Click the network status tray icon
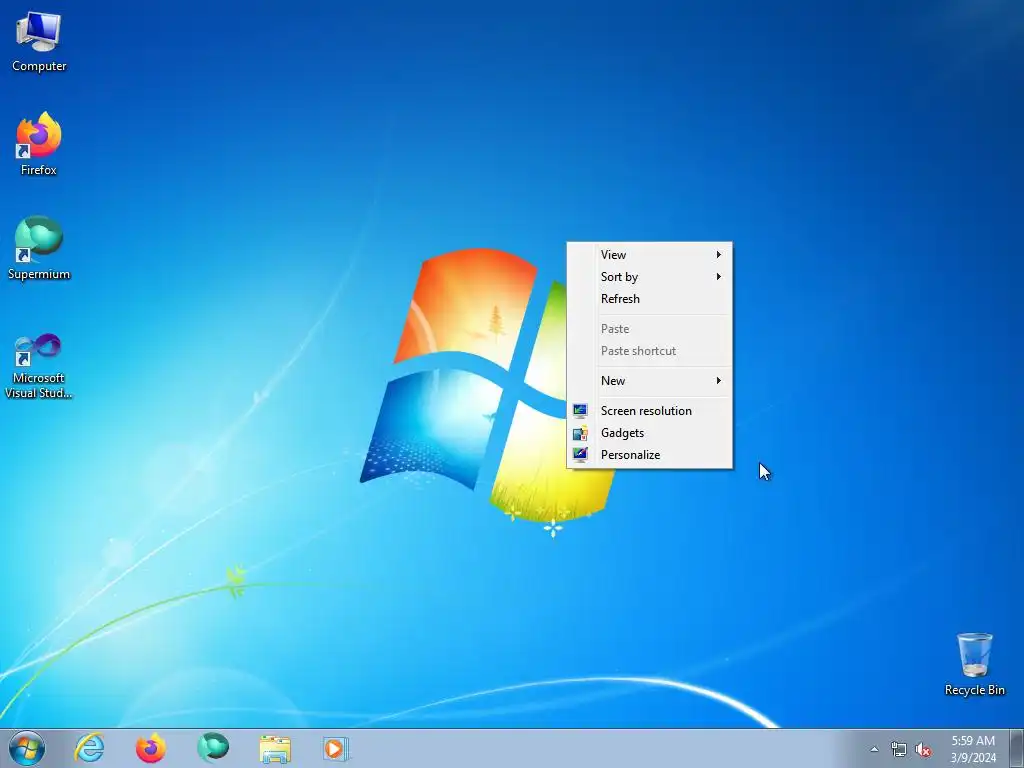Image resolution: width=1024 pixels, height=768 pixels. 899,749
